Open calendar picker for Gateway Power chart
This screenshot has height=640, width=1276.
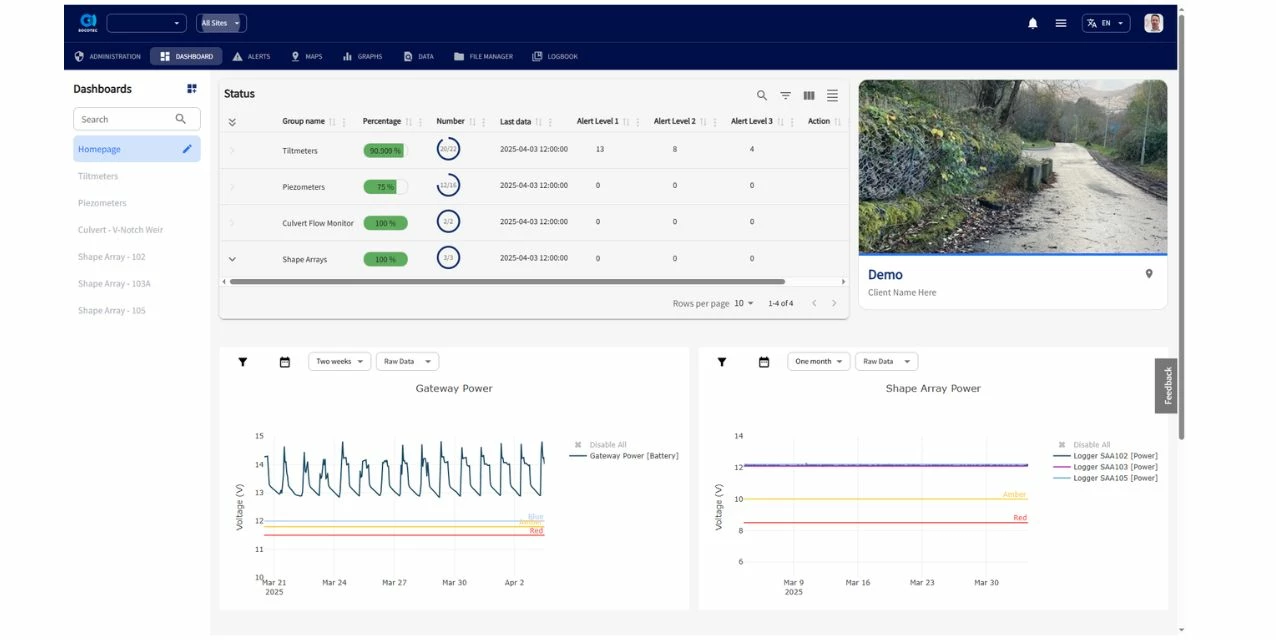click(285, 362)
